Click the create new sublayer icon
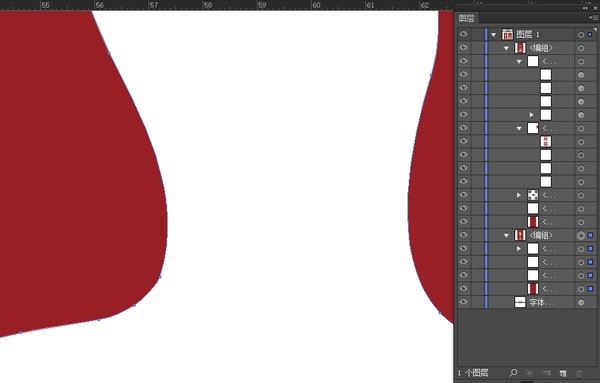 pos(546,373)
